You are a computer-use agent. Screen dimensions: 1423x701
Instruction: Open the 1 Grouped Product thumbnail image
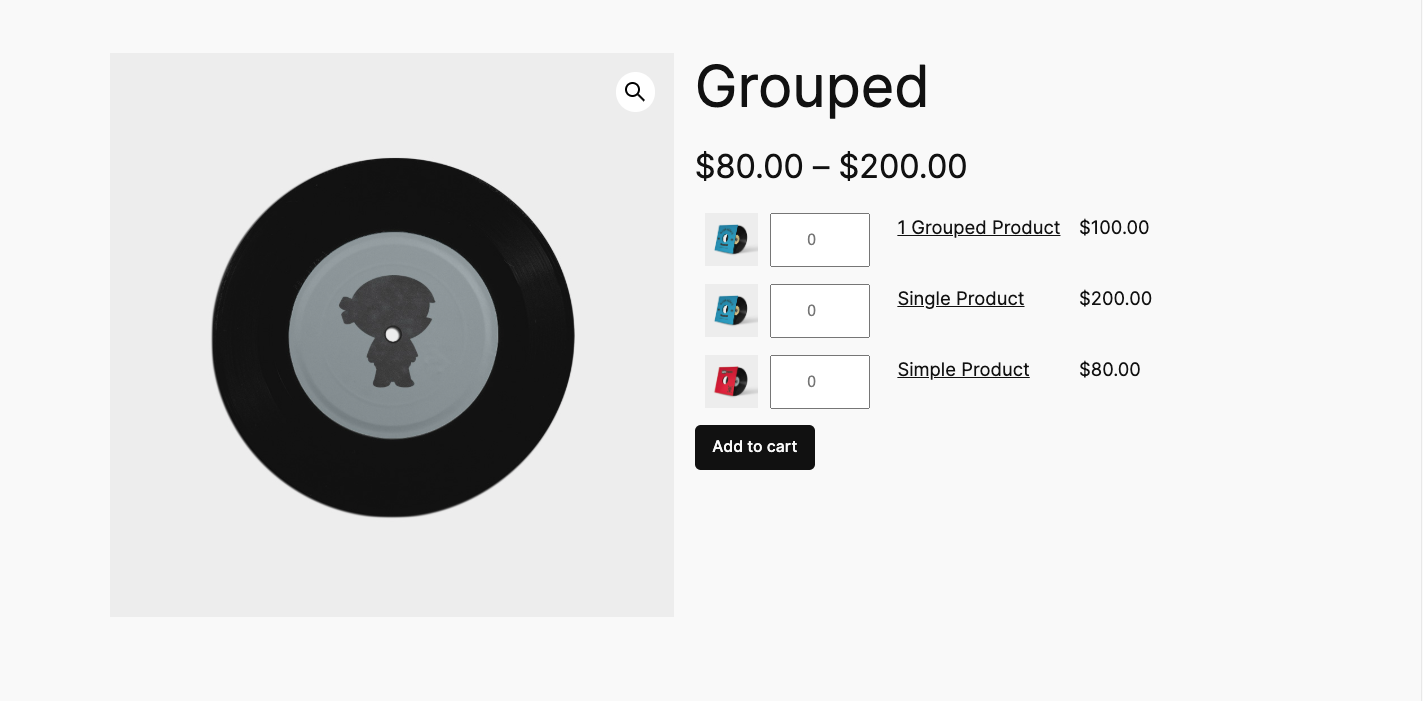click(x=731, y=240)
